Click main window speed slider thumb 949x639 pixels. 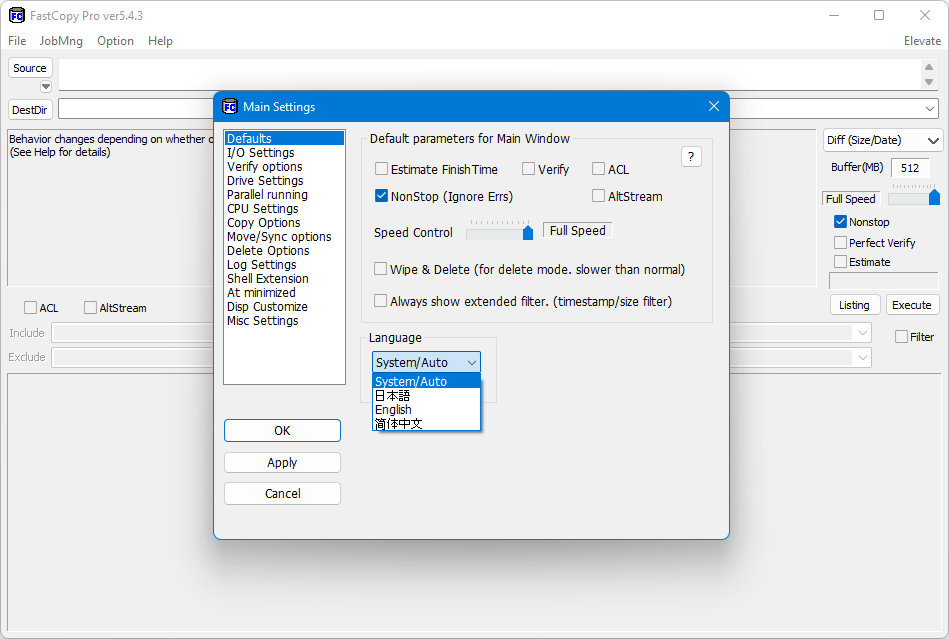tap(934, 197)
